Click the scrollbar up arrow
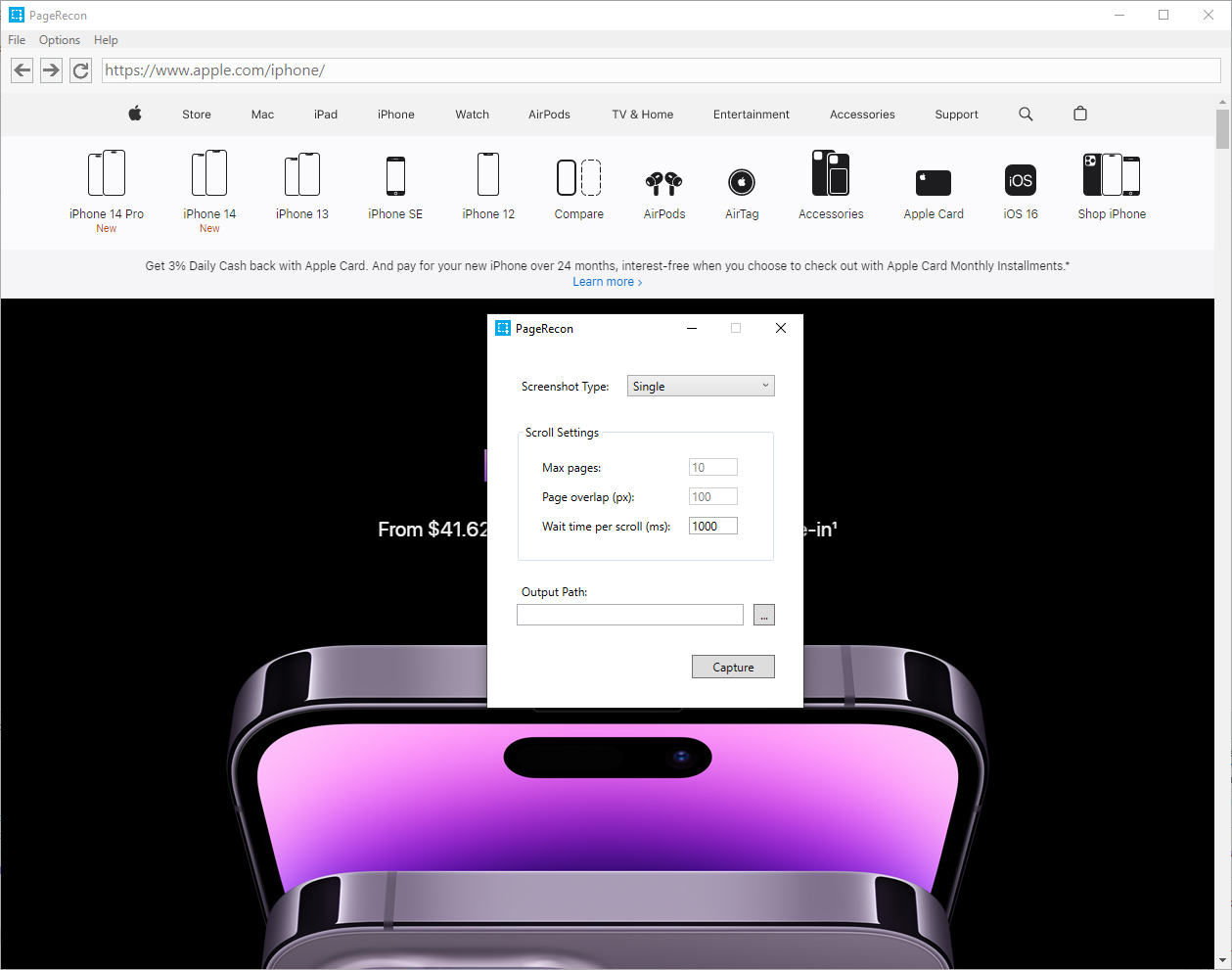1232x970 pixels. [x=1223, y=101]
